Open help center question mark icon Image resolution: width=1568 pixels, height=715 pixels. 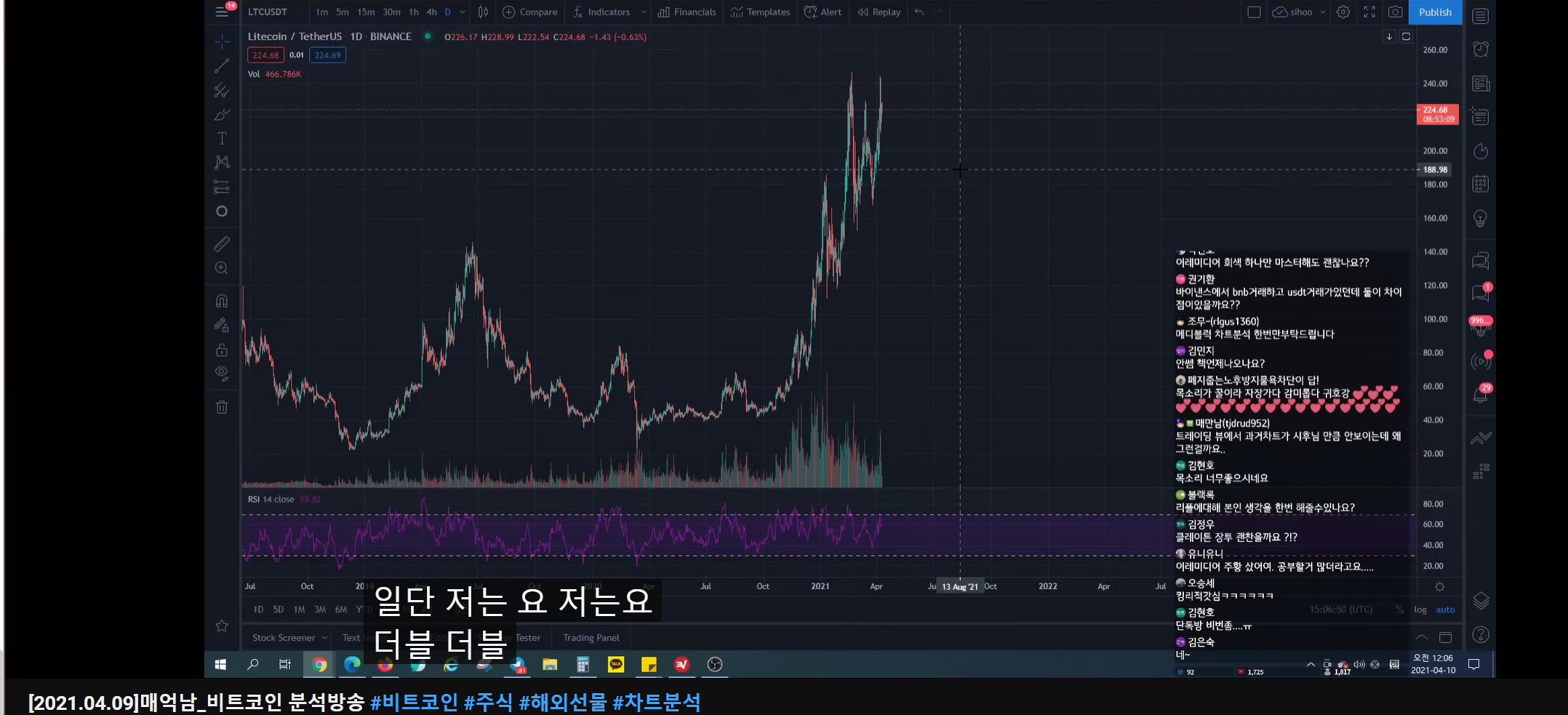(1480, 634)
